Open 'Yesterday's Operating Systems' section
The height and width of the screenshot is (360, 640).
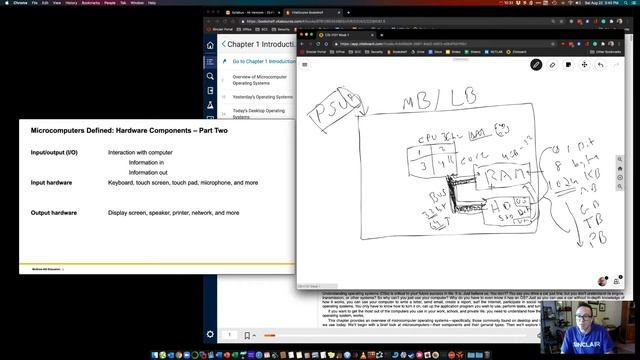click(x=262, y=97)
